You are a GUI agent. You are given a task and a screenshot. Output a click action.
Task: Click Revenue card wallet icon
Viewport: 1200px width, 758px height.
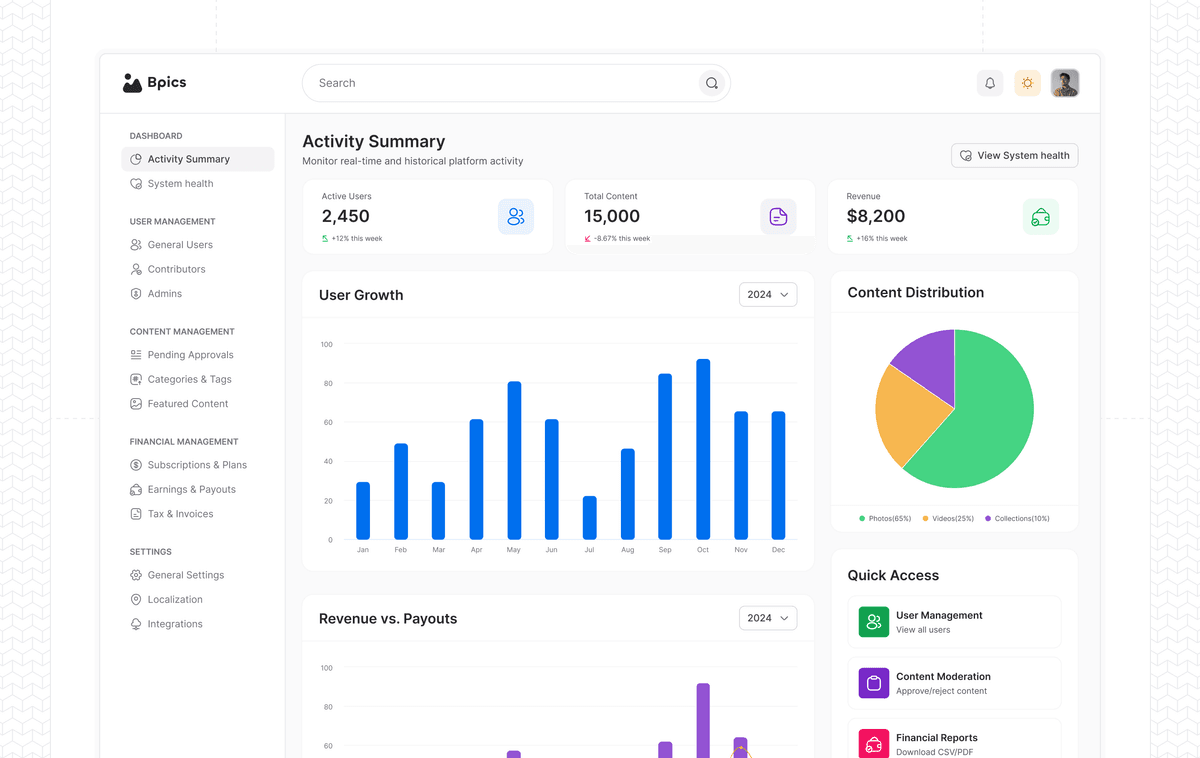pos(1041,217)
